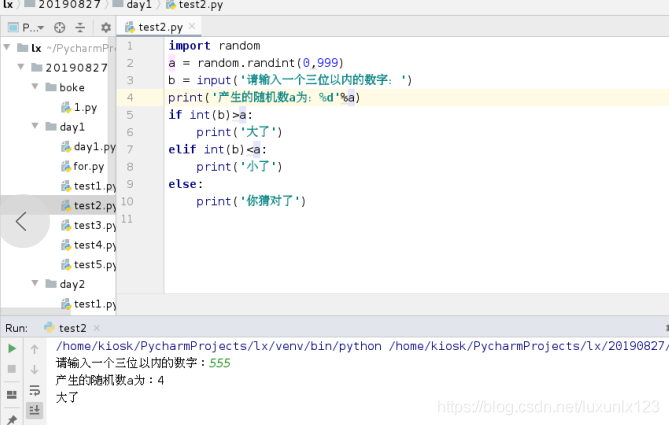Click the day1 breadcrumb
This screenshot has width=669, height=425.
click(x=133, y=4)
